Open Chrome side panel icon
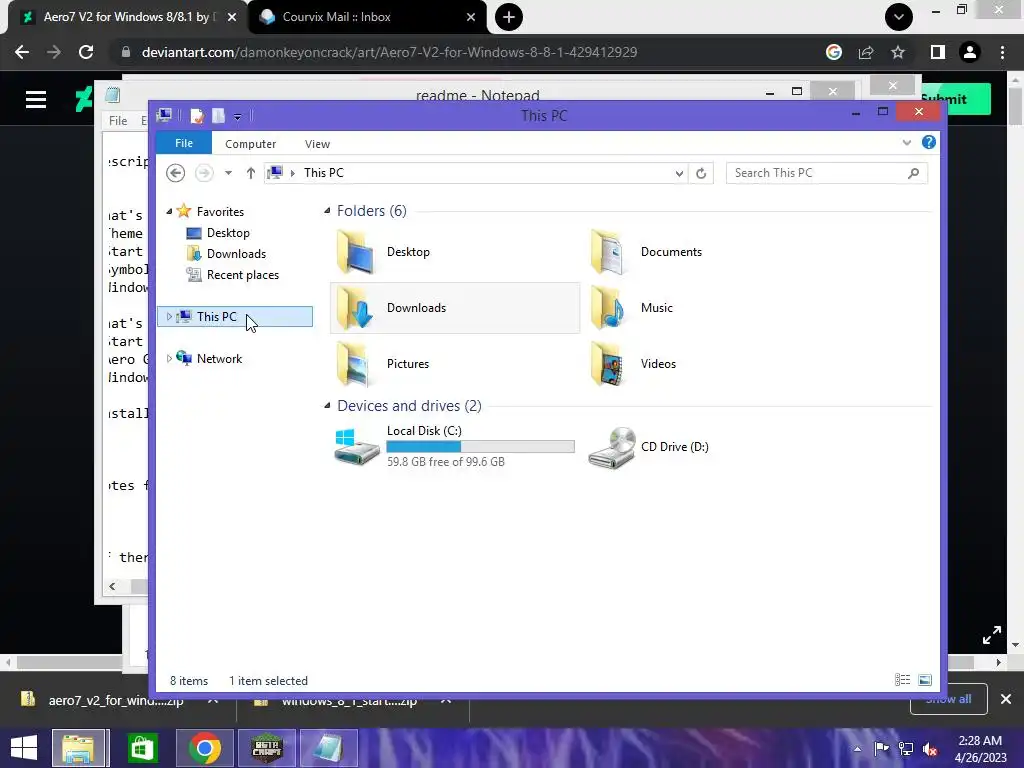The height and width of the screenshot is (768, 1024). point(938,52)
